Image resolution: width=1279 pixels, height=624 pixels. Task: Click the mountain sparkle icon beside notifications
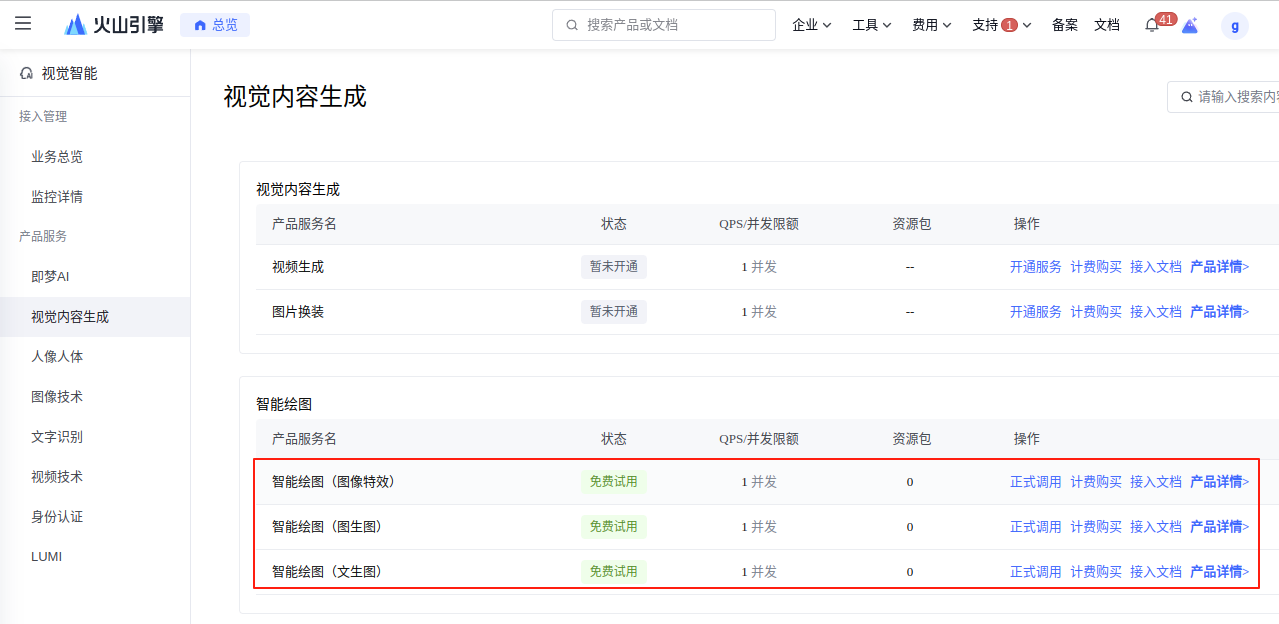pyautogui.click(x=1190, y=25)
